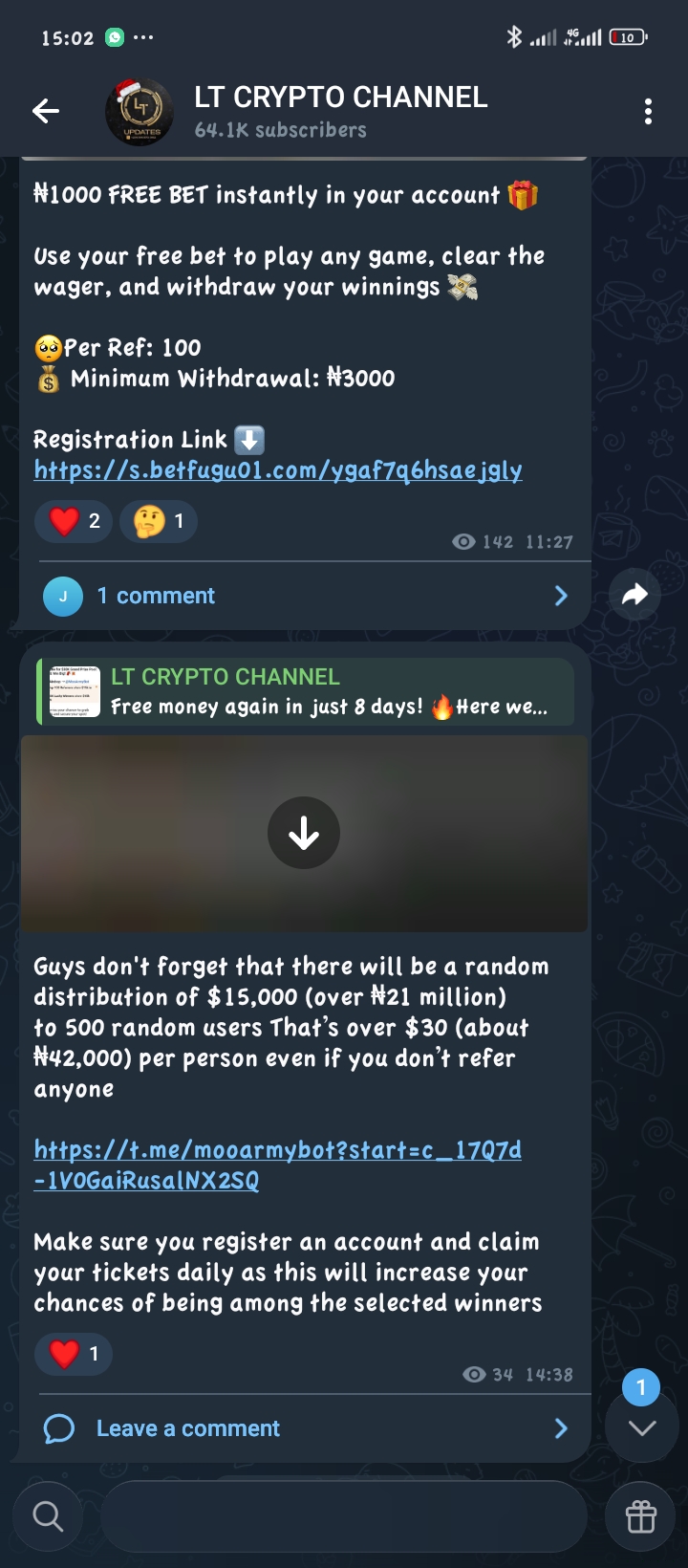Tap the back arrow in header

coord(46,112)
